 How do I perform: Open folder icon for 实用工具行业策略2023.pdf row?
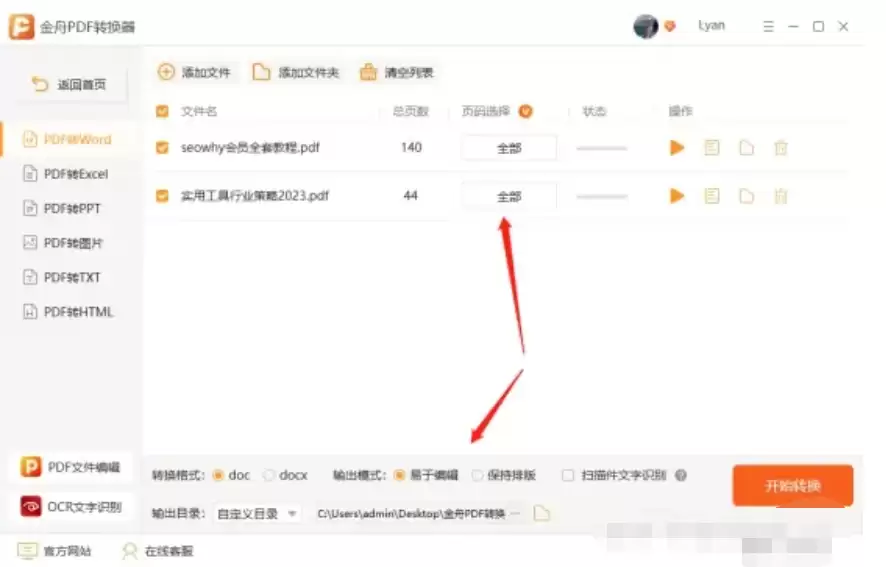tap(746, 196)
